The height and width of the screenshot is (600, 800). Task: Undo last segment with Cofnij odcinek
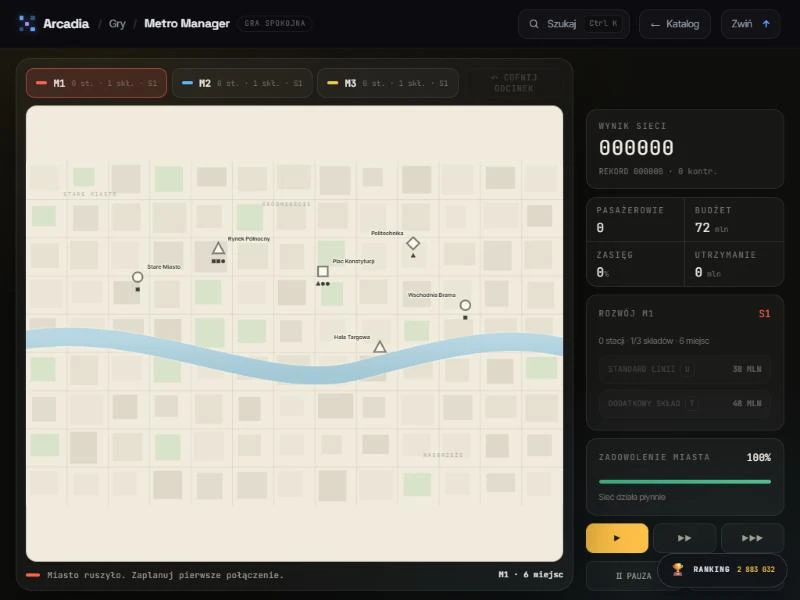[514, 83]
